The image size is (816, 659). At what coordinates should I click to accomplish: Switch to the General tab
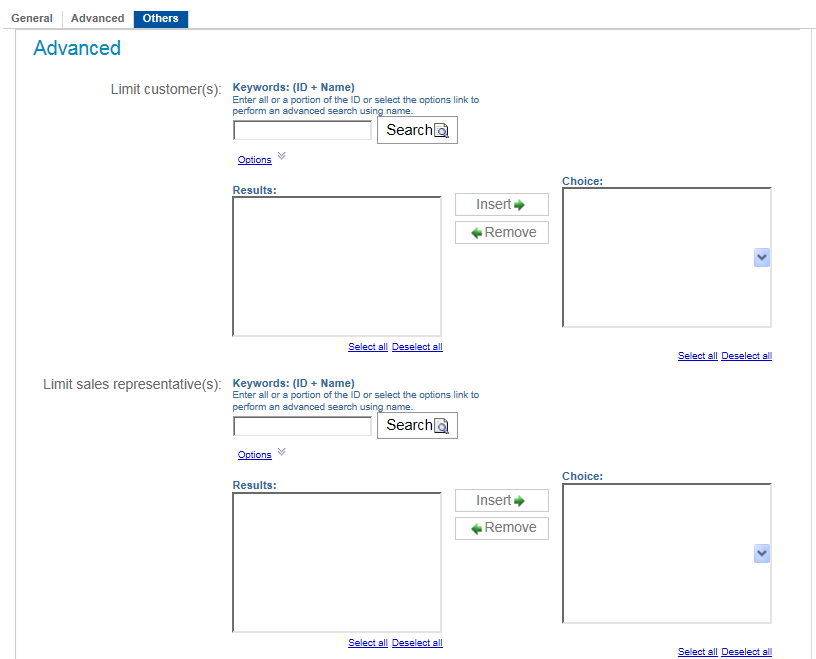point(32,19)
